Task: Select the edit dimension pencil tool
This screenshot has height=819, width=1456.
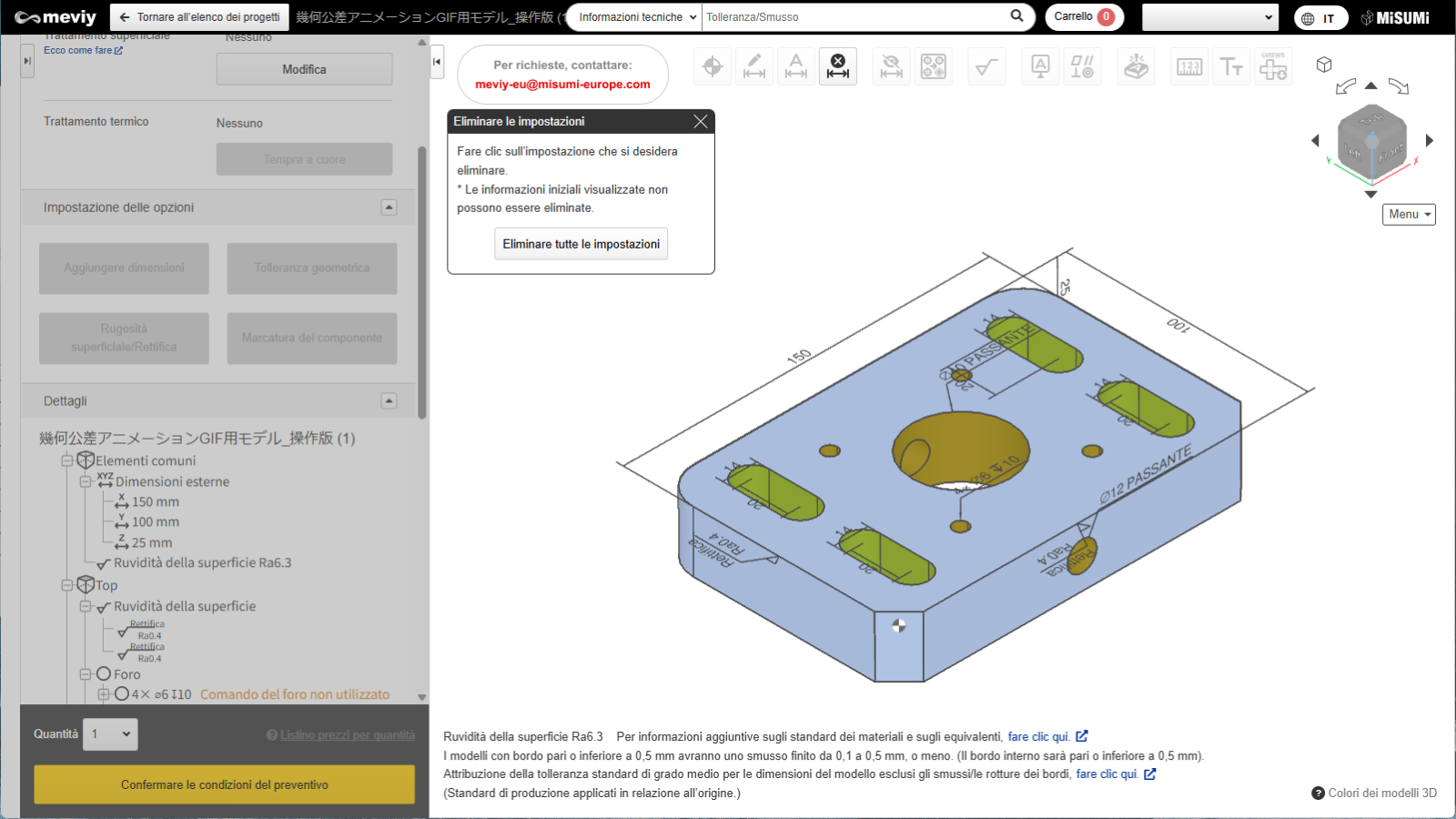Action: [x=754, y=66]
